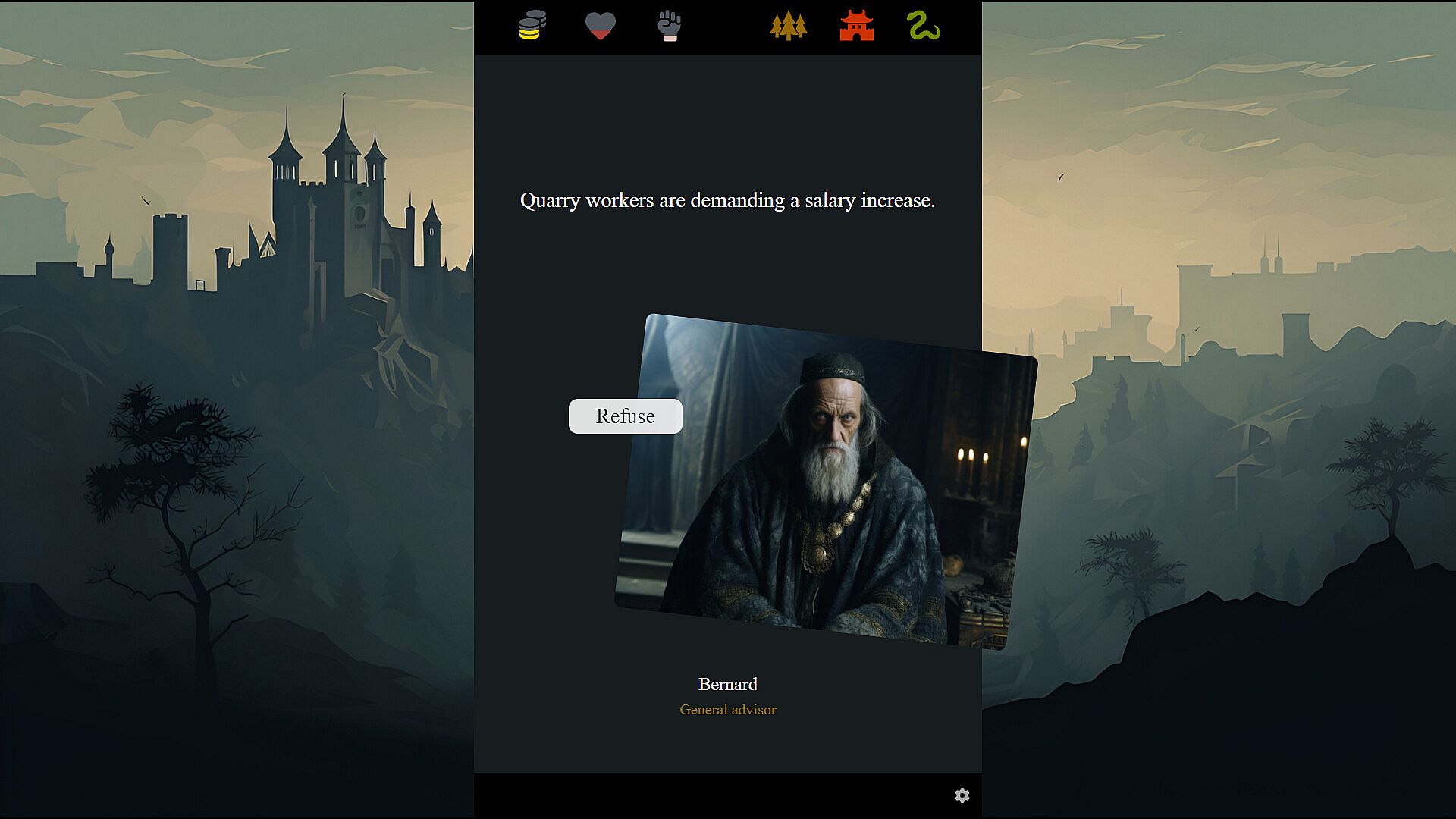Click the General advisor subtitle
Screen dimensions: 1456x819
(x=727, y=710)
